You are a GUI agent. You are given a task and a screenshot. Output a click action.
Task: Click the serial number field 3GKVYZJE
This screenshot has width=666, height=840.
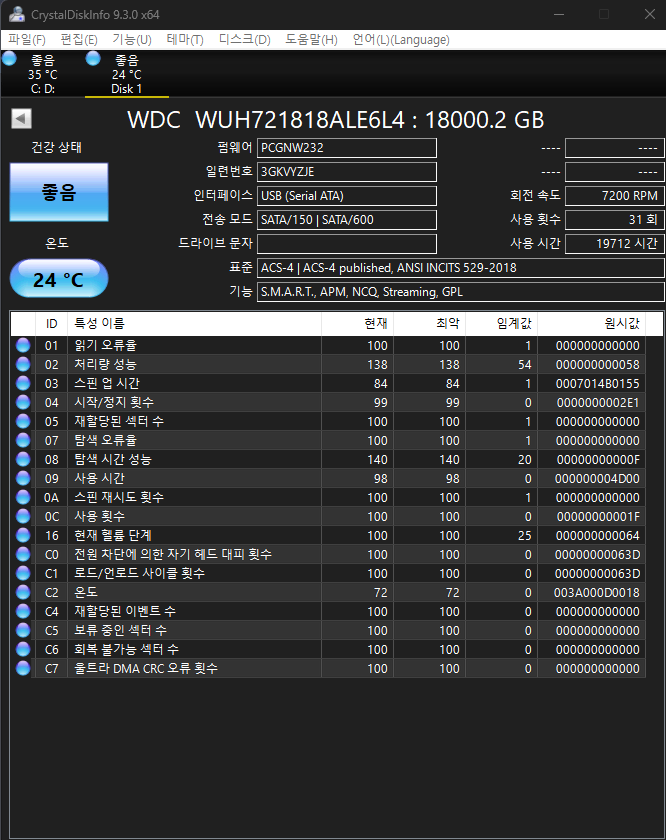click(347, 172)
